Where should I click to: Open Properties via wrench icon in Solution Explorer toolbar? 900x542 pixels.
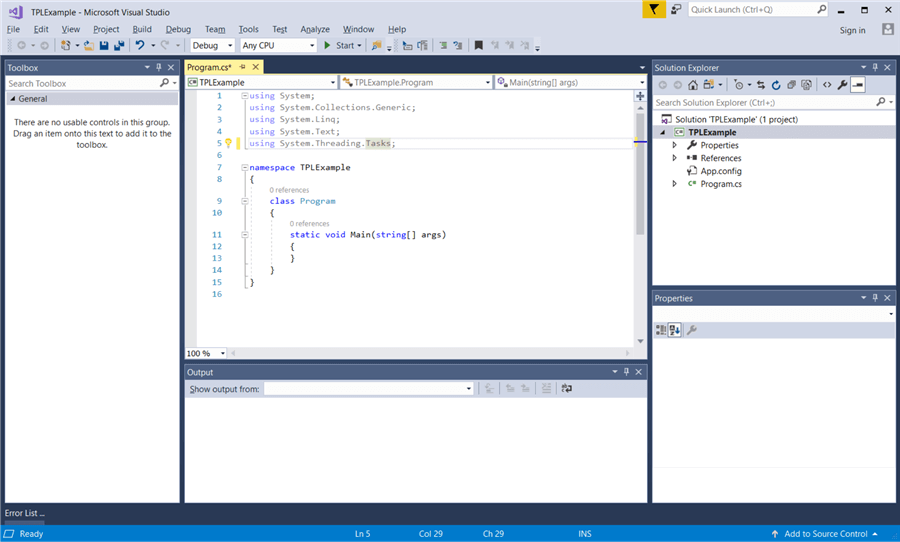842,85
